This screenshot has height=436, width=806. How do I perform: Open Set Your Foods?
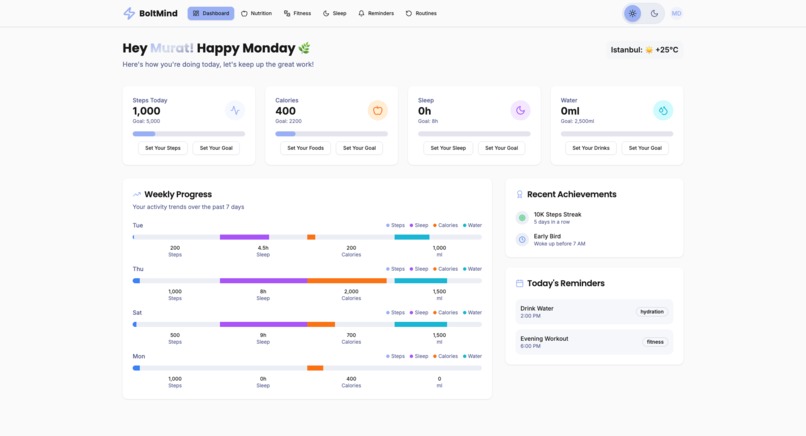pyautogui.click(x=305, y=148)
